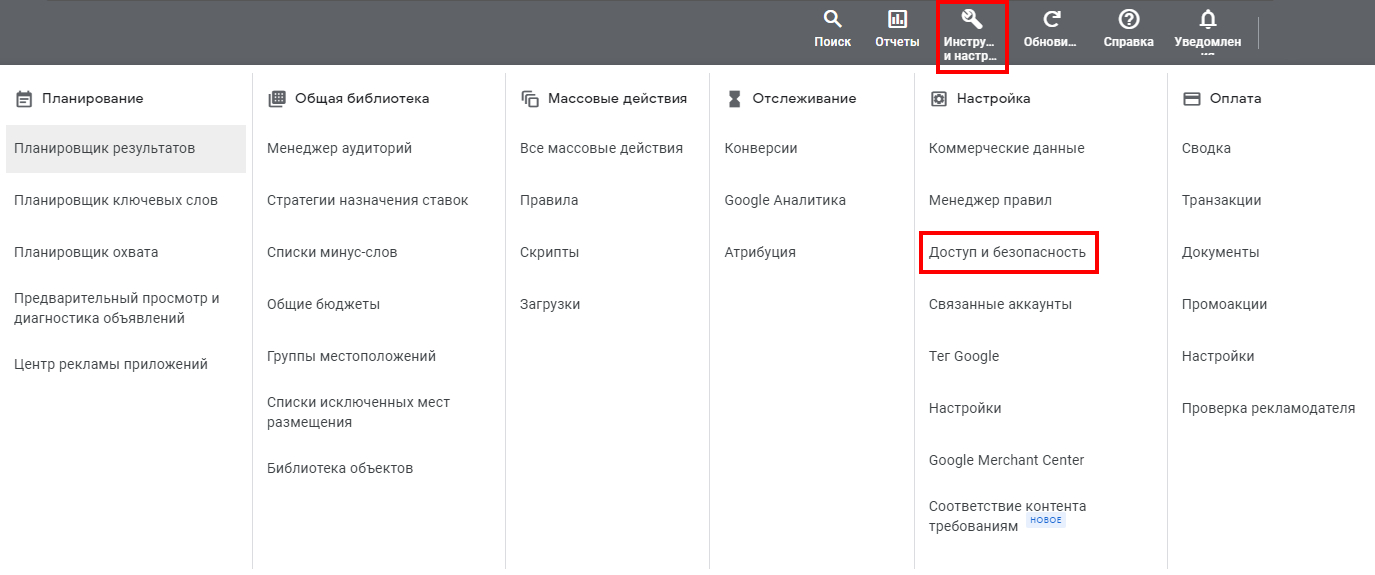Image resolution: width=1375 pixels, height=575 pixels.
Task: Open the Отчеты reports icon
Action: (x=897, y=19)
